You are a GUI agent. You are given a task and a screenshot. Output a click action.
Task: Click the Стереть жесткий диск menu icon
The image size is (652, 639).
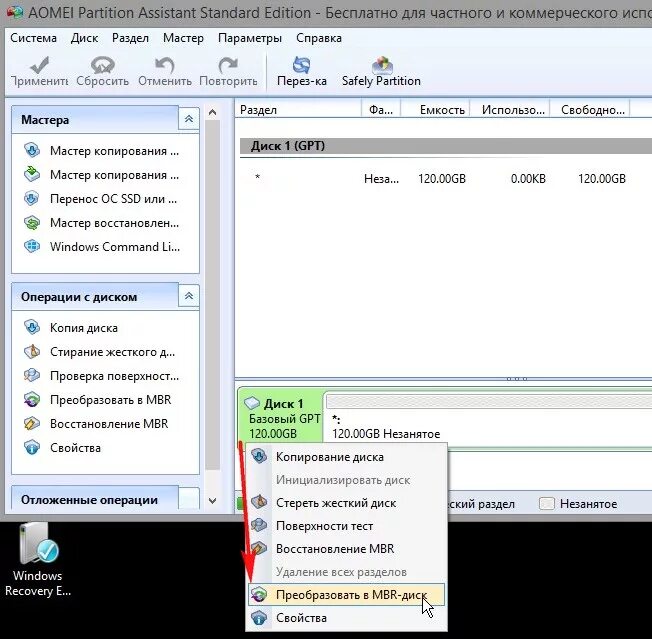[259, 503]
